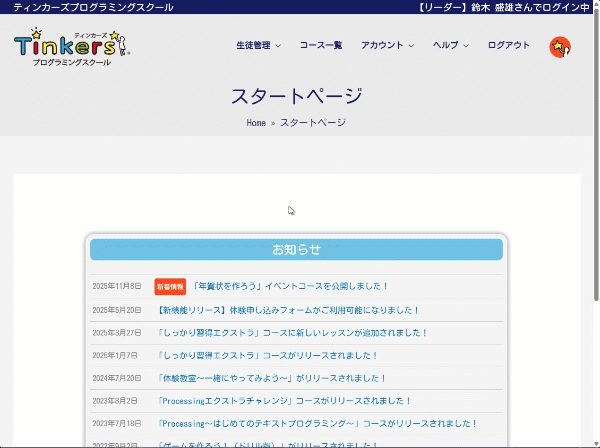Click the Home breadcrumb link
600x448 pixels.
point(256,123)
